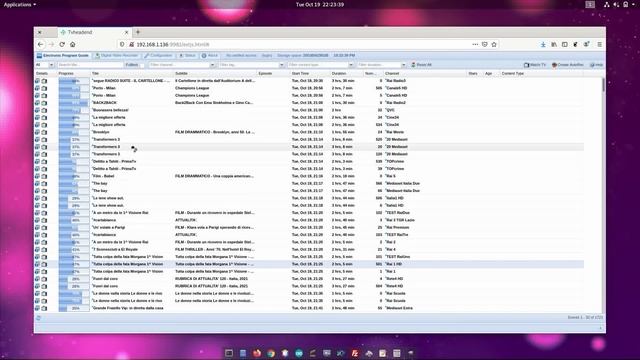This screenshot has width=640, height=360.
Task: Open the Configuration tab
Action: 158,56
